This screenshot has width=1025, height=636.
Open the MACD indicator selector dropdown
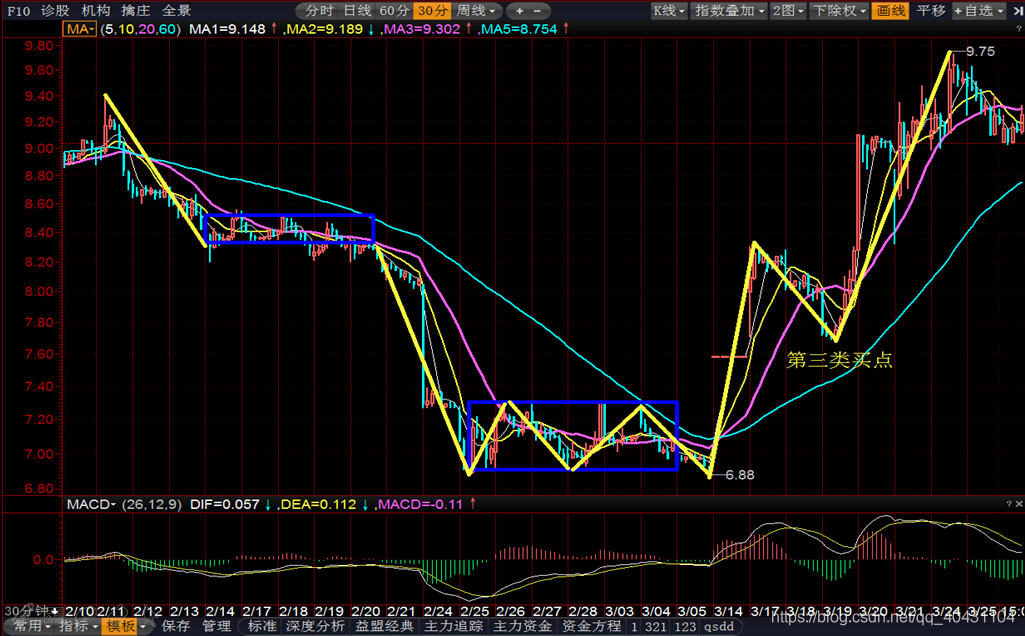92,505
